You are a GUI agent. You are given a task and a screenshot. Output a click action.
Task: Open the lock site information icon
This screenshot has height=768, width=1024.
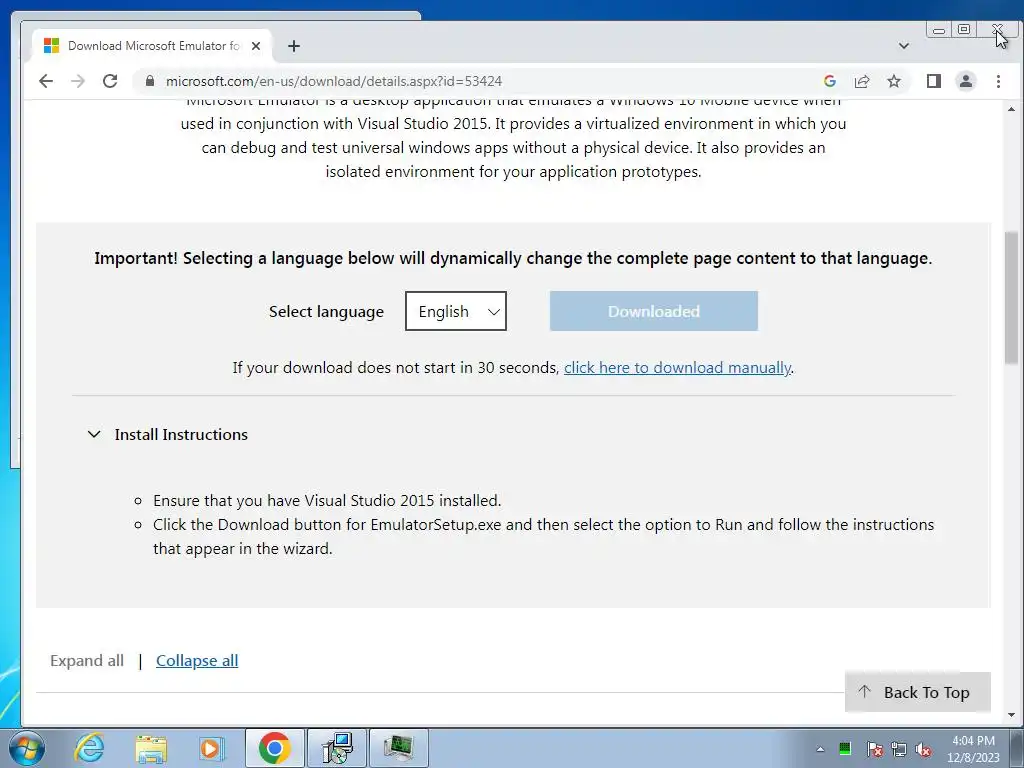pos(150,81)
